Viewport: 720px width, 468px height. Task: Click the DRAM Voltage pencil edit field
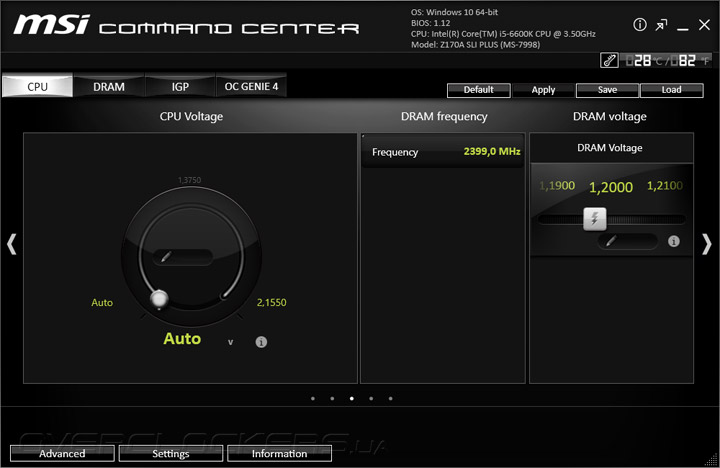[628, 241]
